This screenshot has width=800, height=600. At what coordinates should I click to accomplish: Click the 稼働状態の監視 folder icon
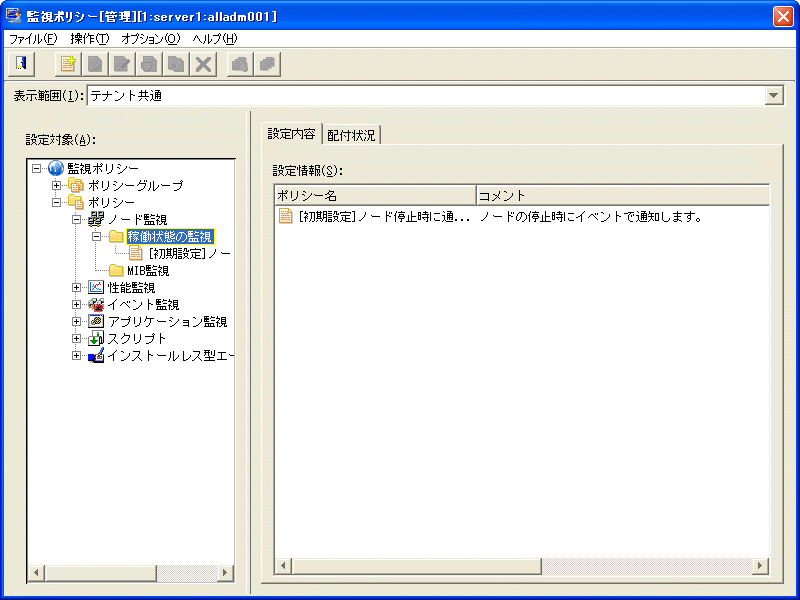click(116, 236)
